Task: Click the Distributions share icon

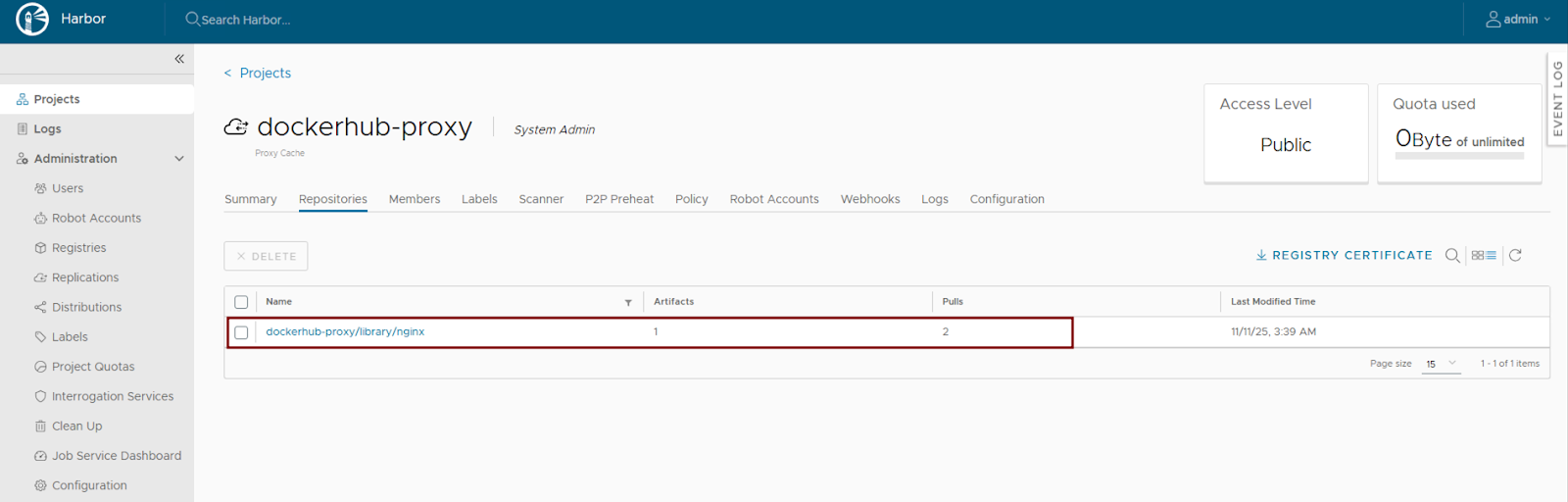Action: click(x=40, y=307)
